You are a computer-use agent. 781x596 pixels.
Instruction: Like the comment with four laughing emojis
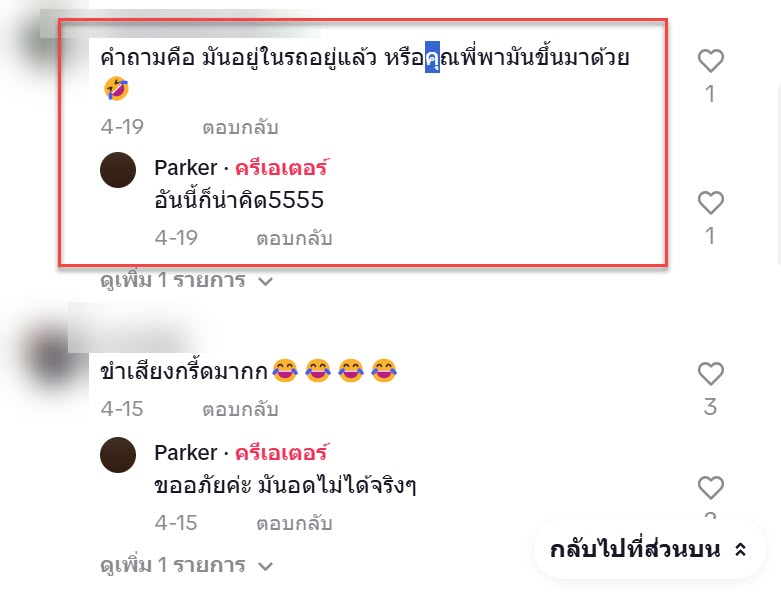[x=710, y=374]
